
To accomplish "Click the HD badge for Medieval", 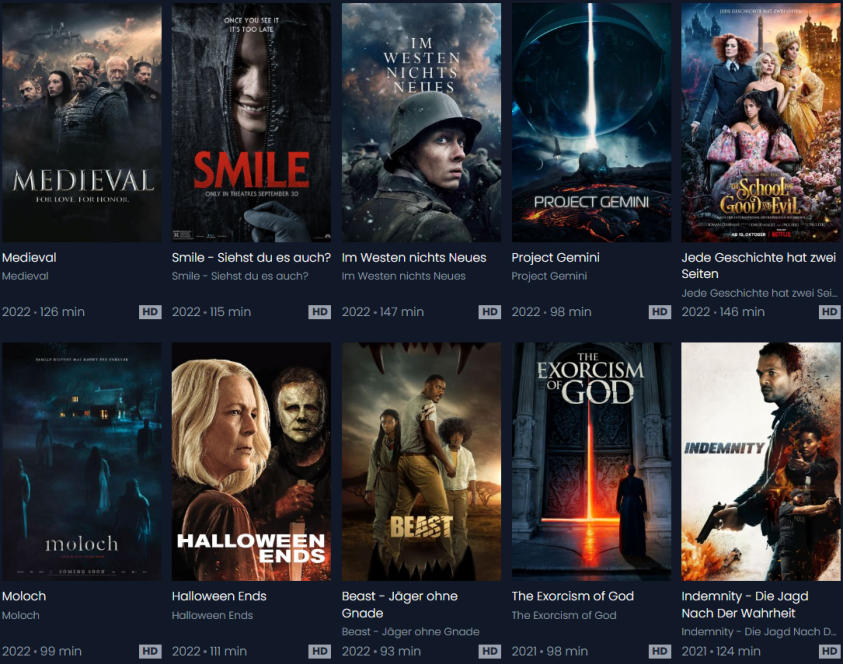I will [x=150, y=312].
